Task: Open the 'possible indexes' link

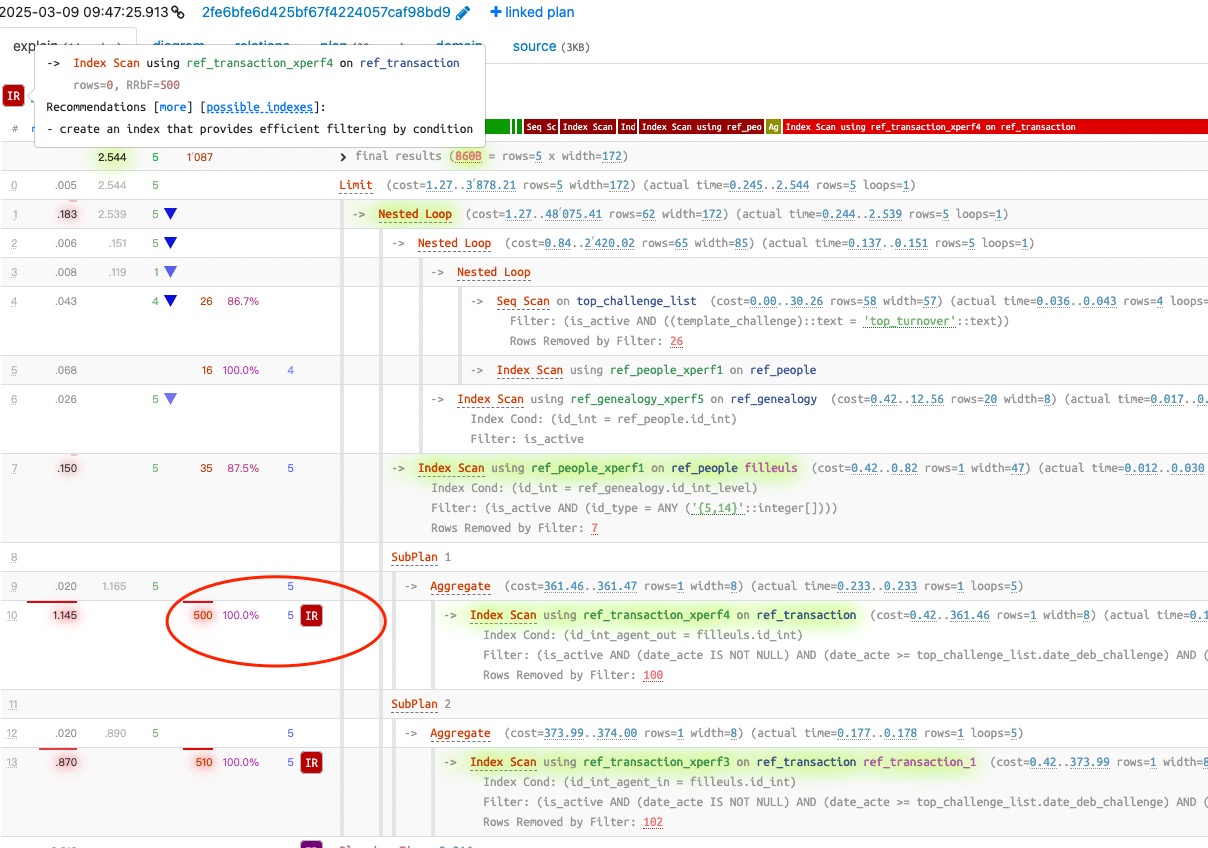Action: point(260,107)
